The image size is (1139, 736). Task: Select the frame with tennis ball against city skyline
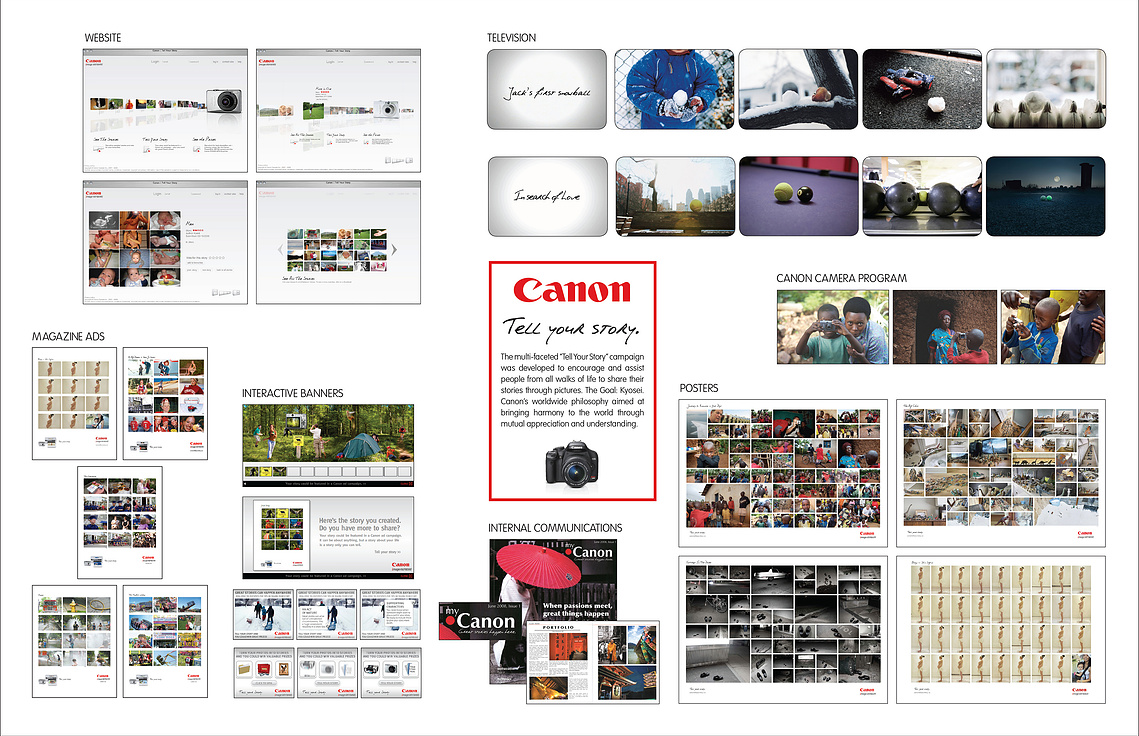675,196
